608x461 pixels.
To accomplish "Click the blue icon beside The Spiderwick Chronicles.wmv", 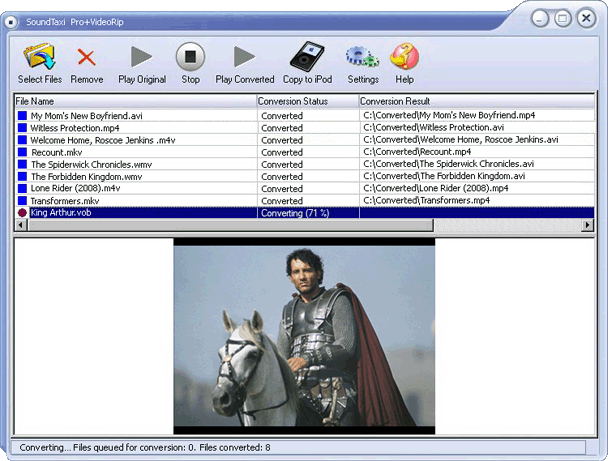I will pos(22,164).
